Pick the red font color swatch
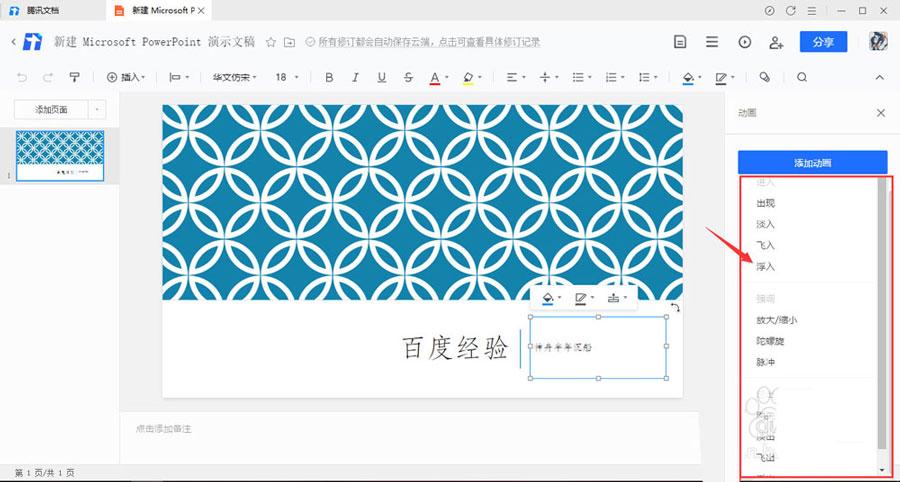The width and height of the screenshot is (900, 482). 434,77
